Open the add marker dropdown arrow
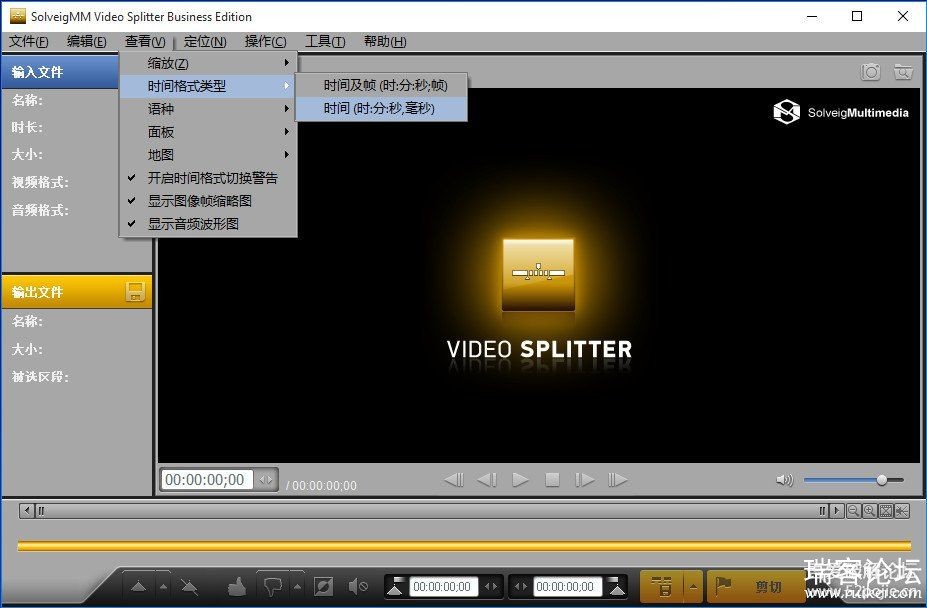The image size is (927, 608). 163,587
